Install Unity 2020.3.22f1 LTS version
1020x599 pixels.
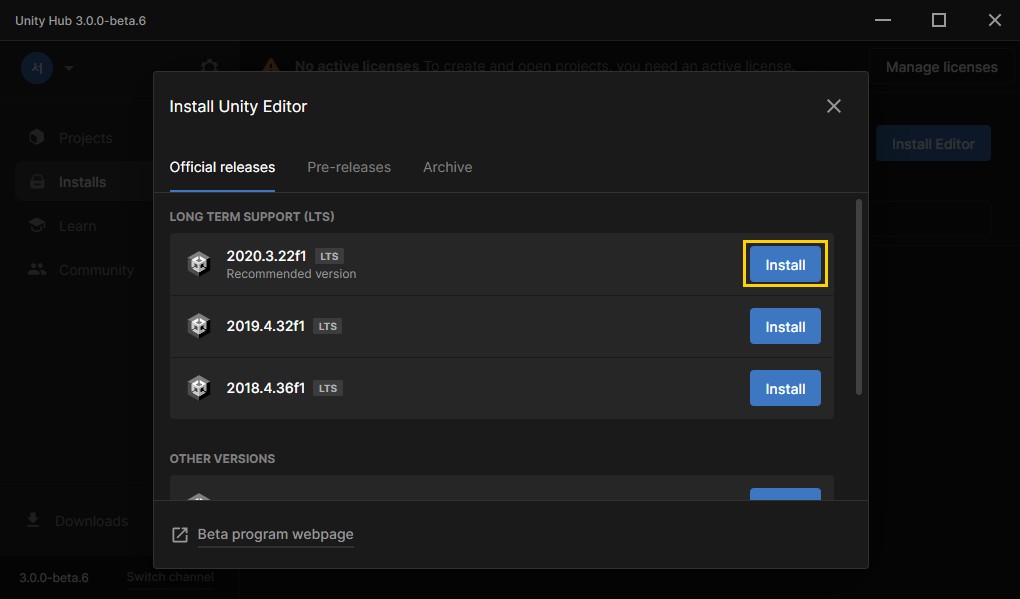pyautogui.click(x=785, y=264)
